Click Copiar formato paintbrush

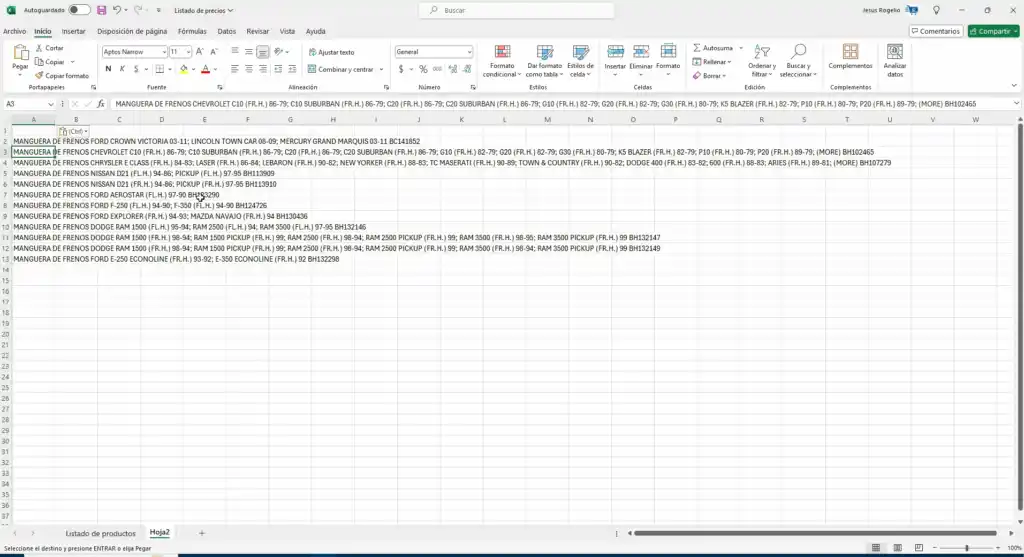point(62,76)
